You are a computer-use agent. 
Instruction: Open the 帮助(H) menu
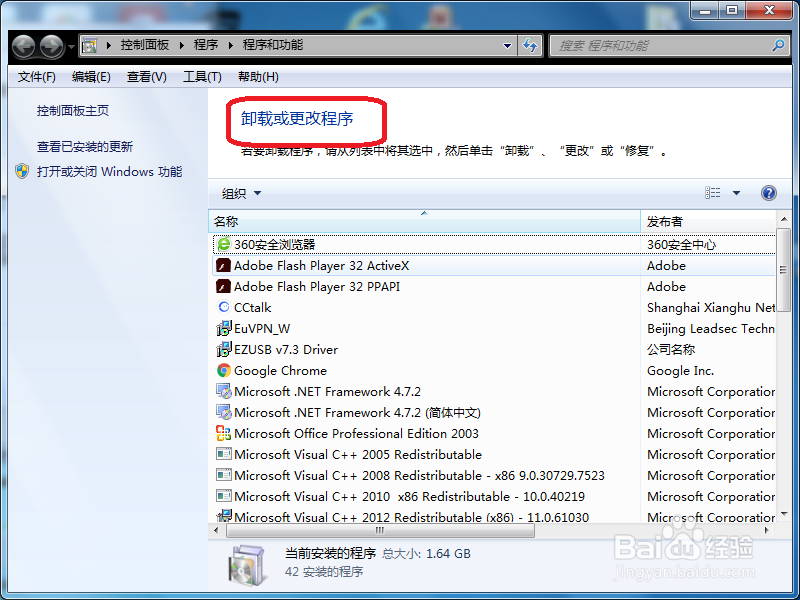258,77
